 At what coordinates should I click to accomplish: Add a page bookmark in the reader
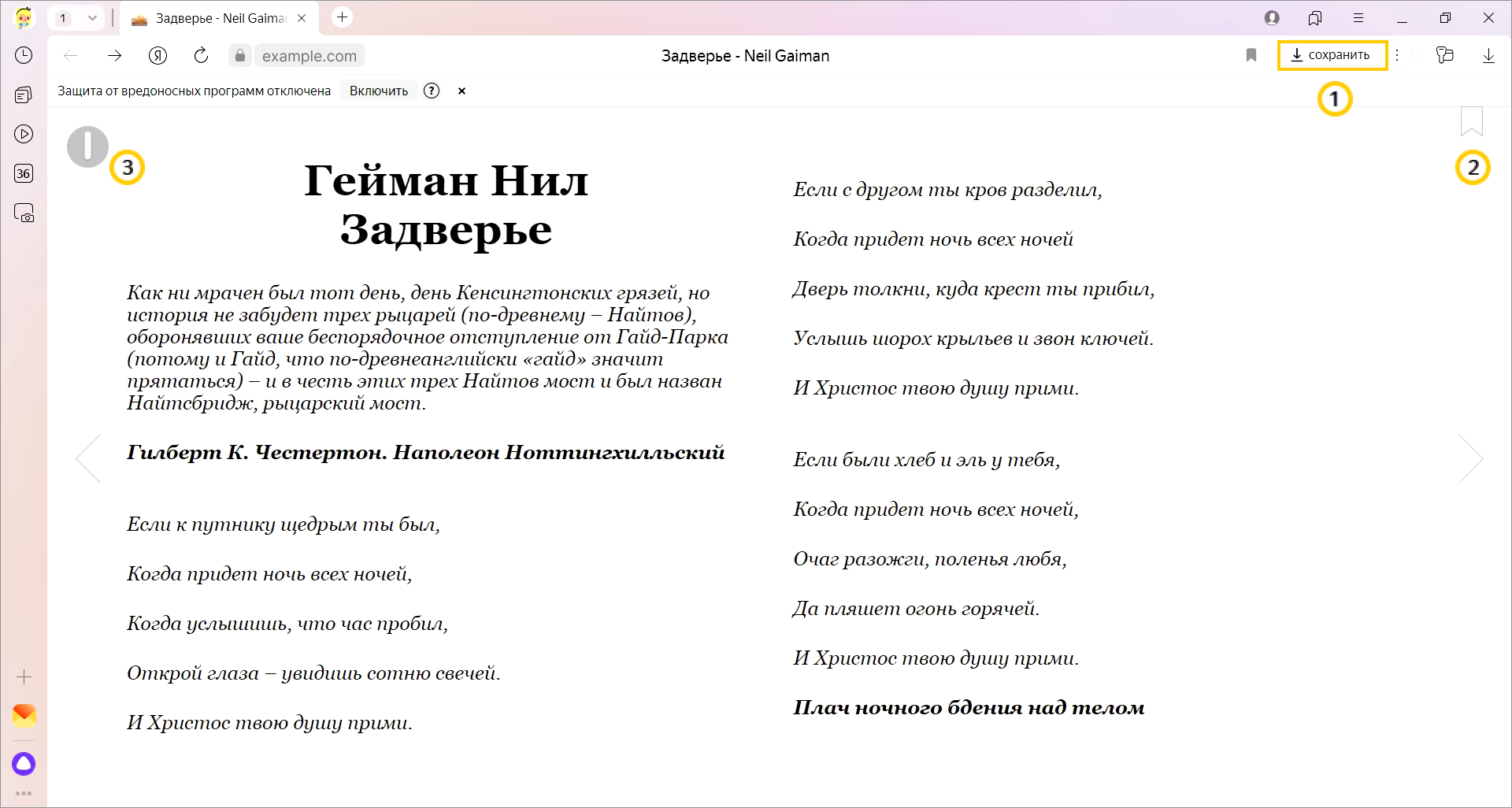(1471, 121)
